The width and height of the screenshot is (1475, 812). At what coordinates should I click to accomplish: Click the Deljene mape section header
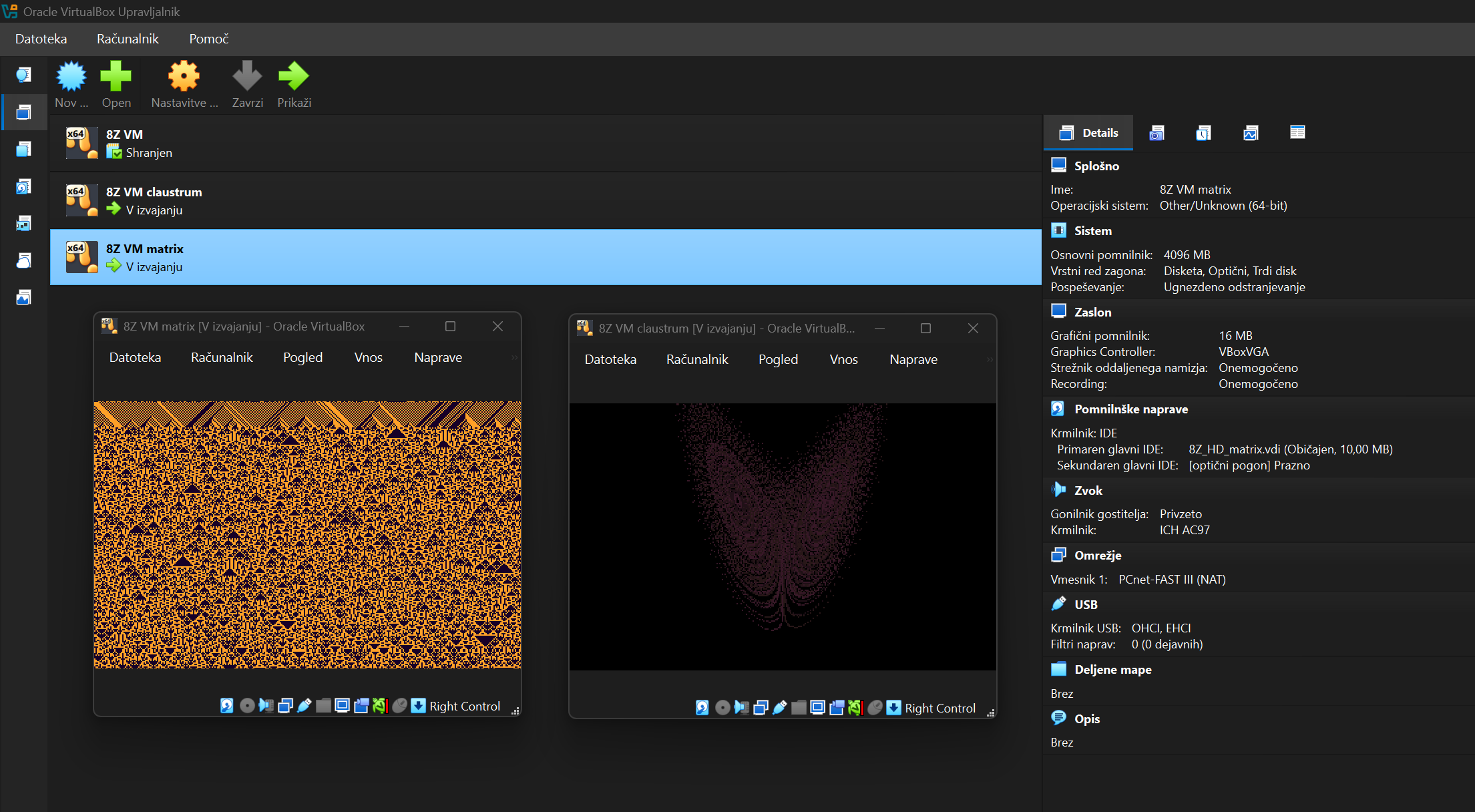point(1113,669)
